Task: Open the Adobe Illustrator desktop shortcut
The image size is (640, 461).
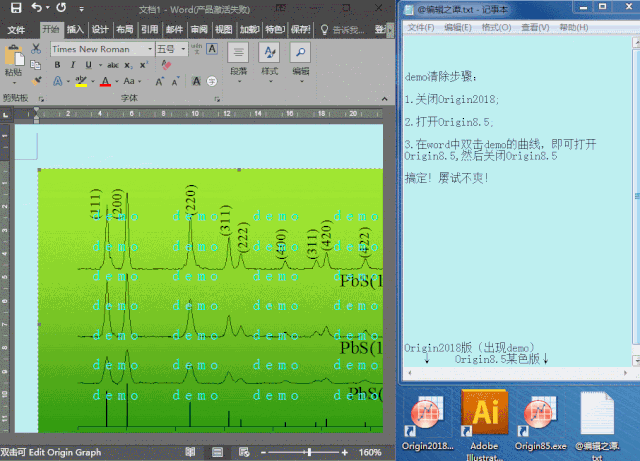Action: tap(484, 425)
